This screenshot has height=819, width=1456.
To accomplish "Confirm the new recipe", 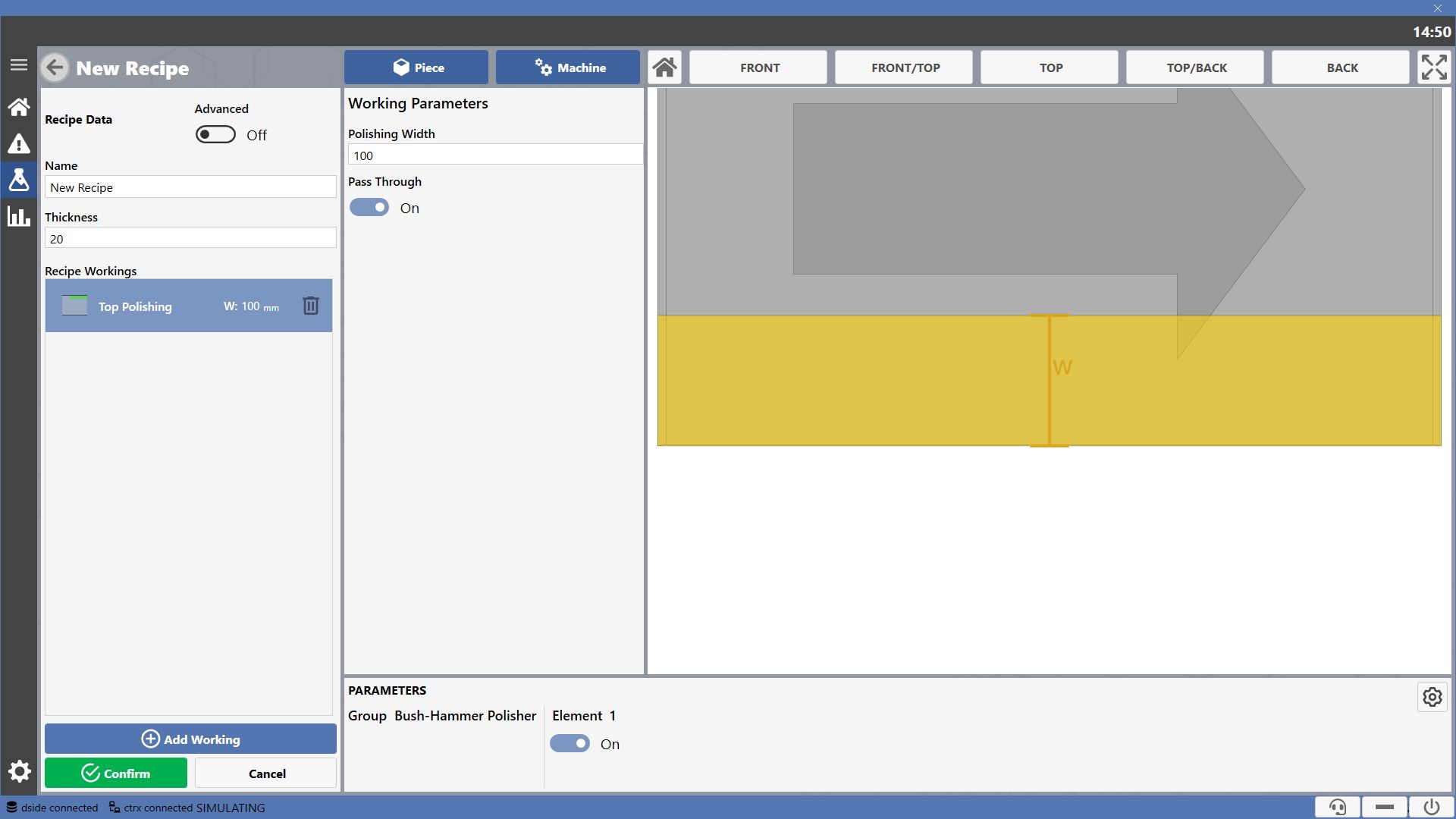I will (116, 773).
